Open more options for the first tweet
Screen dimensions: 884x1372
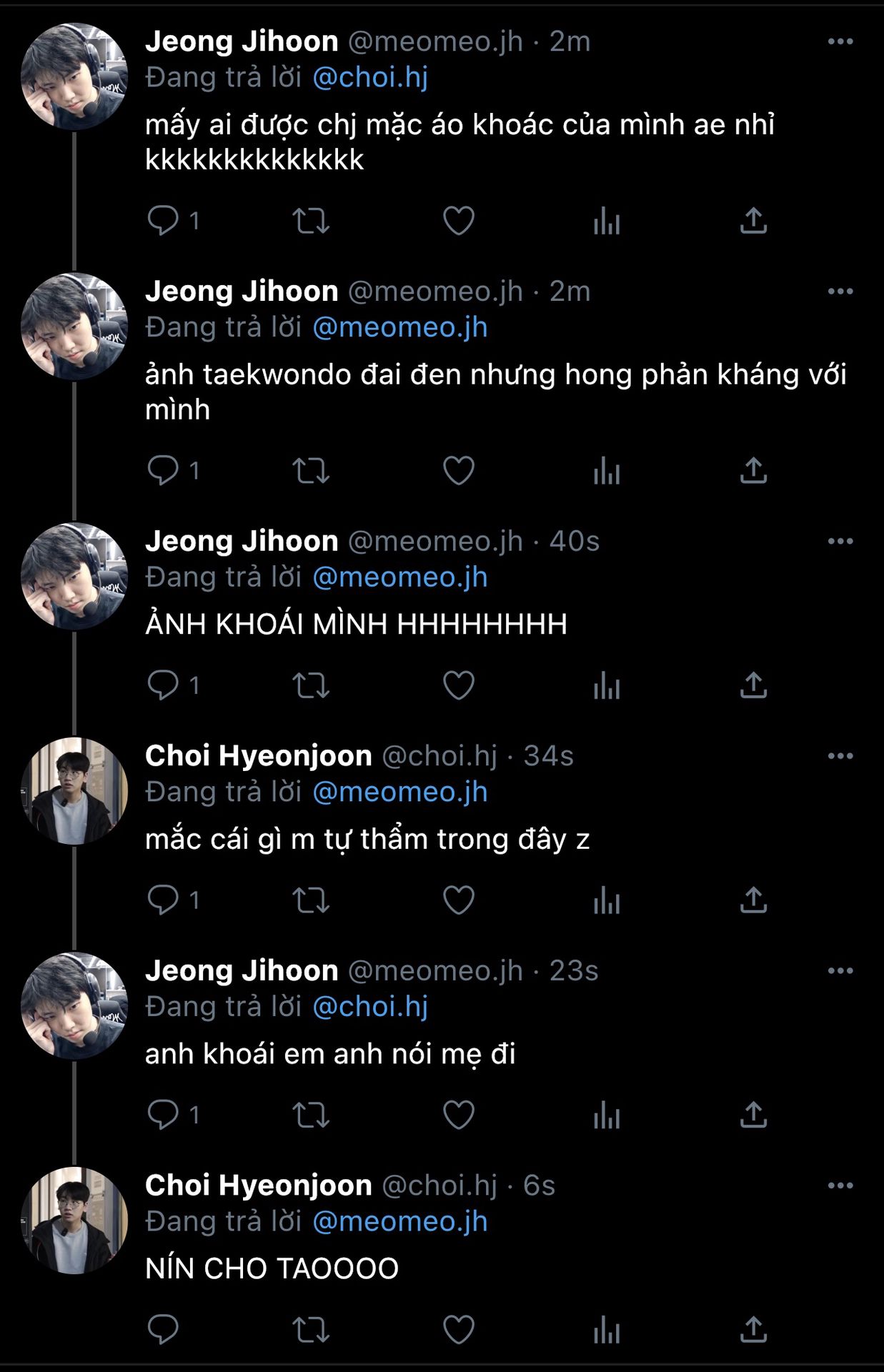[x=840, y=41]
